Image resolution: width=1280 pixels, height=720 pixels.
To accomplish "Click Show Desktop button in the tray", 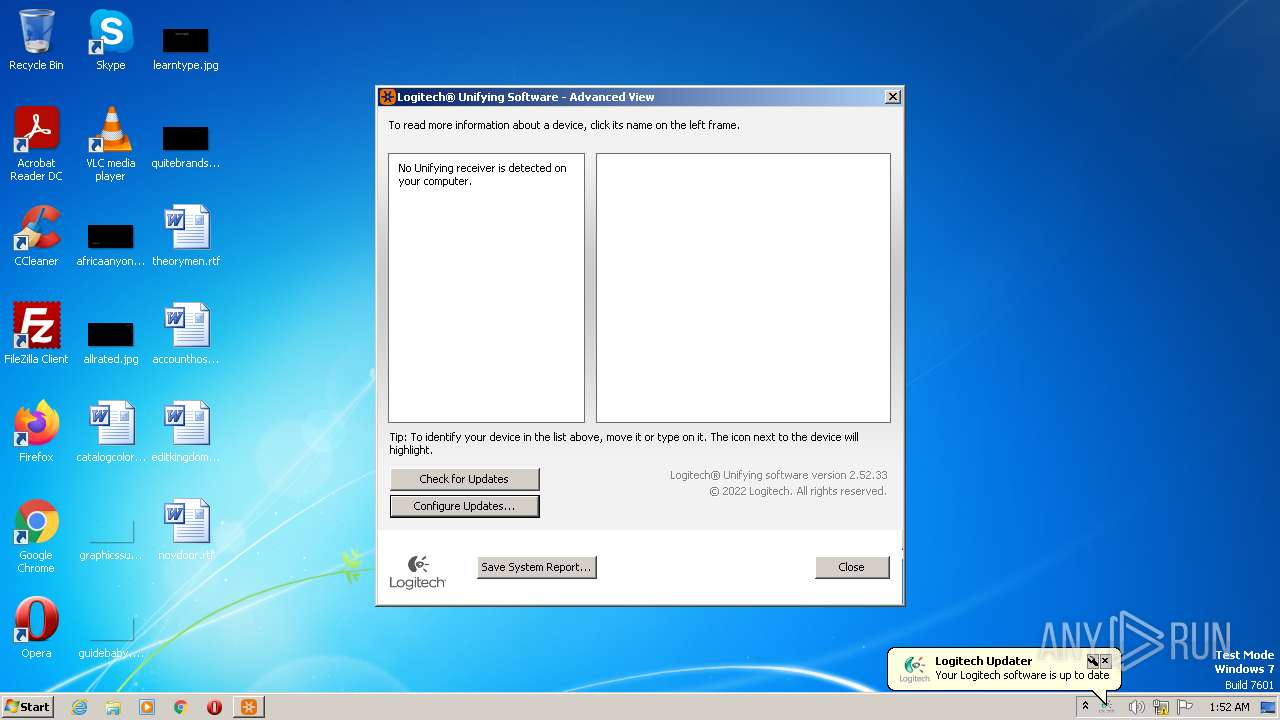I will click(1268, 707).
